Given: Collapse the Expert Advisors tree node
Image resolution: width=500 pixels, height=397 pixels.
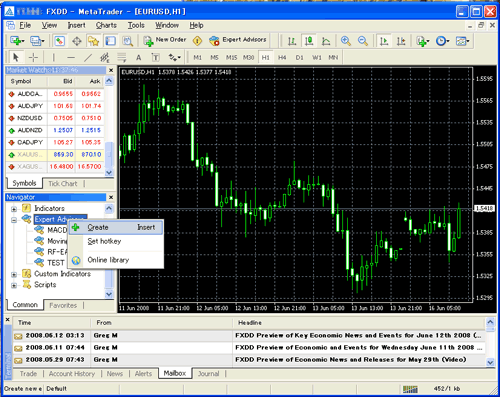Looking at the screenshot, I should coord(14,220).
